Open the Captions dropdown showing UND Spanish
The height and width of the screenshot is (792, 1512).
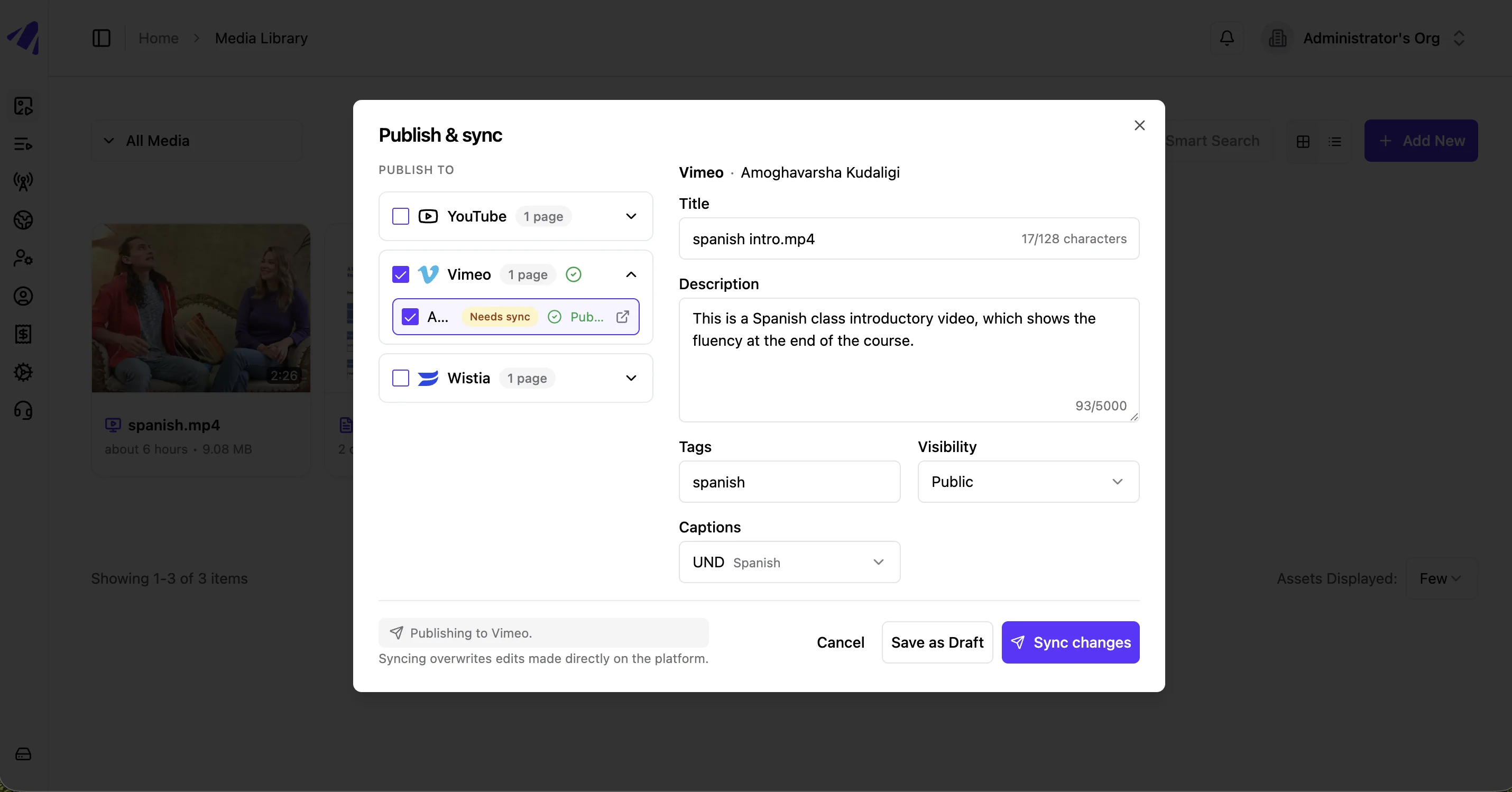[789, 563]
